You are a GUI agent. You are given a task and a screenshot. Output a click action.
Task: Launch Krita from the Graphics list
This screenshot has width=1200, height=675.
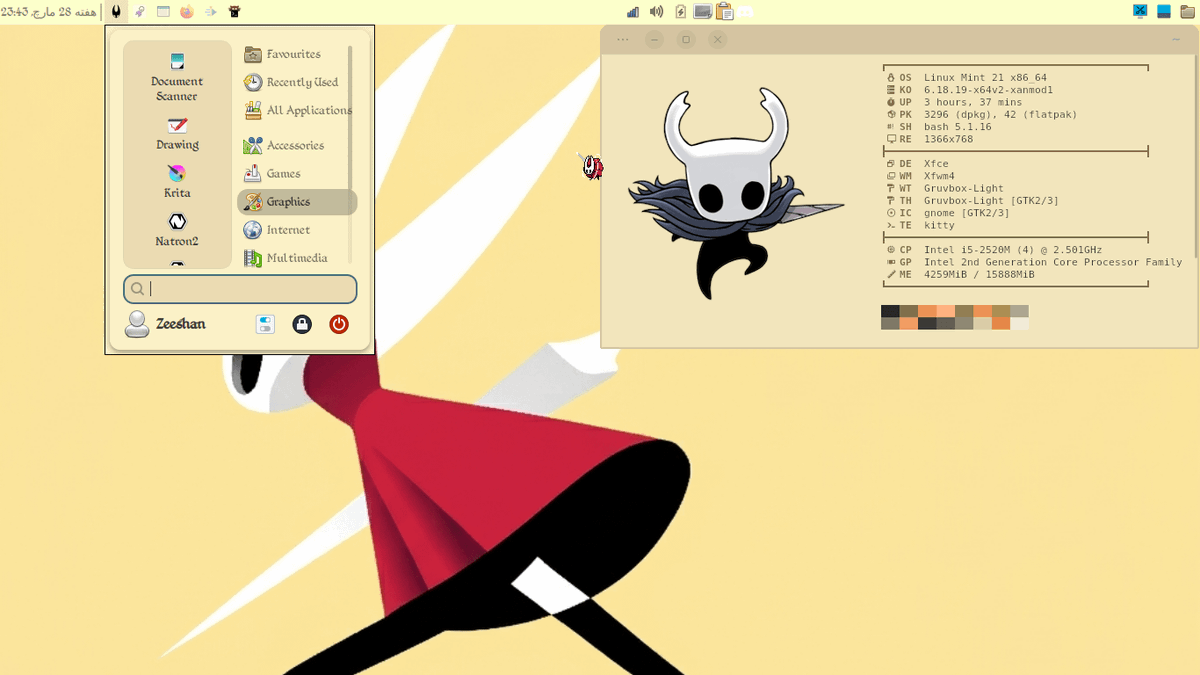tap(177, 182)
